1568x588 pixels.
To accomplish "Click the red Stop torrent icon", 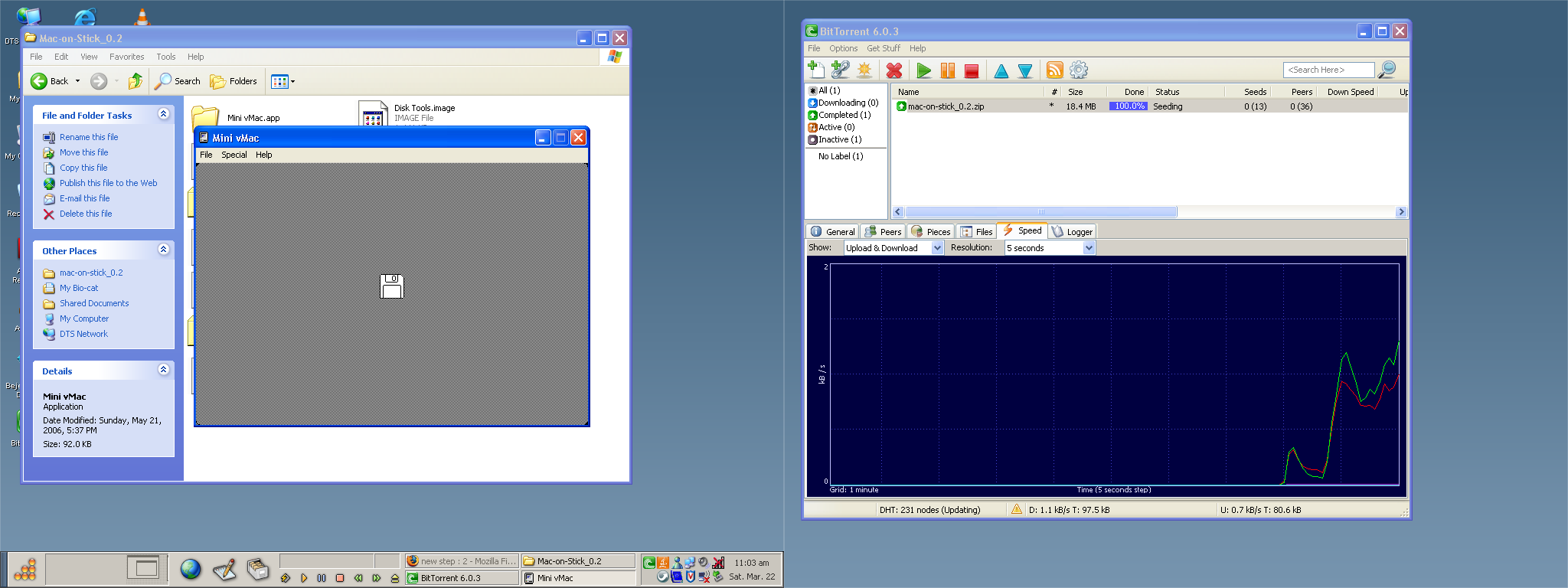I will coord(972,70).
